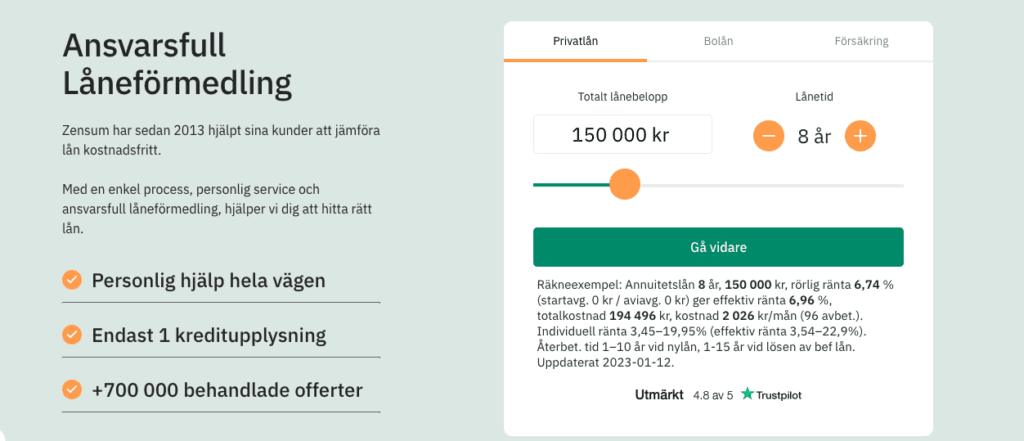1024x441 pixels.
Task: Click checkmark icon beside Personlig hjälp hela vägen
Action: pos(72,280)
